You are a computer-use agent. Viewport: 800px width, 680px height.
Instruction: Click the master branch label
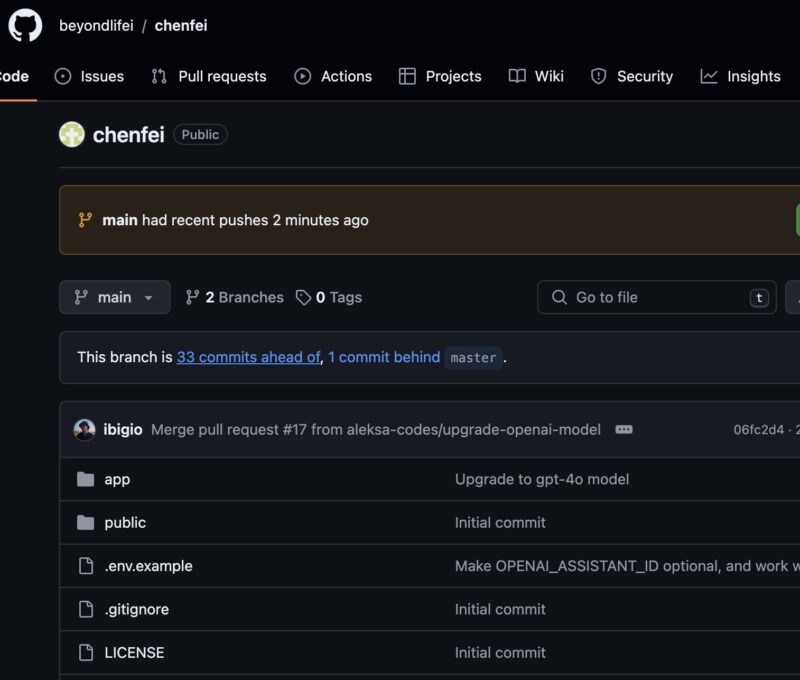click(x=473, y=358)
